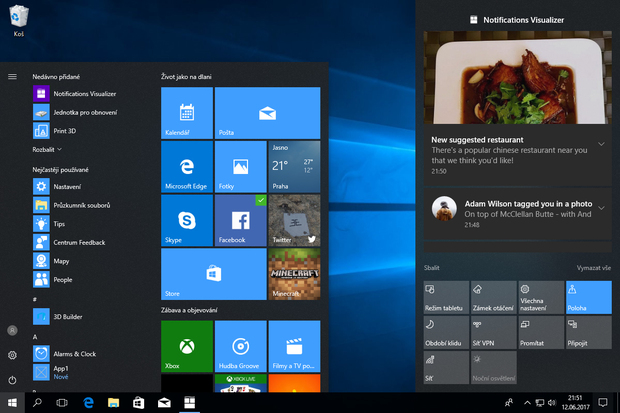The image size is (620, 413).
Task: Clear all notifications with Vymazat vše
Action: point(594,268)
